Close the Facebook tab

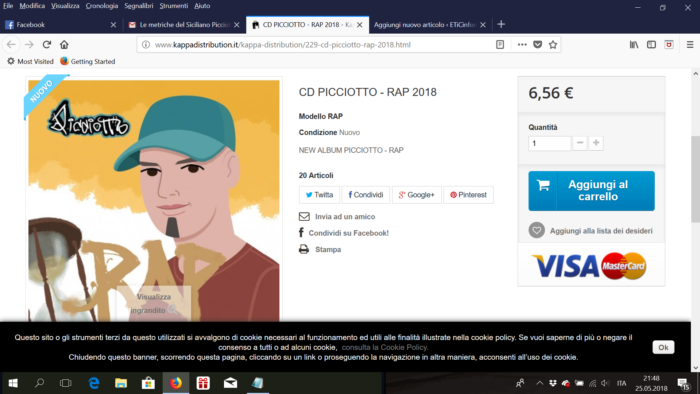pos(113,25)
